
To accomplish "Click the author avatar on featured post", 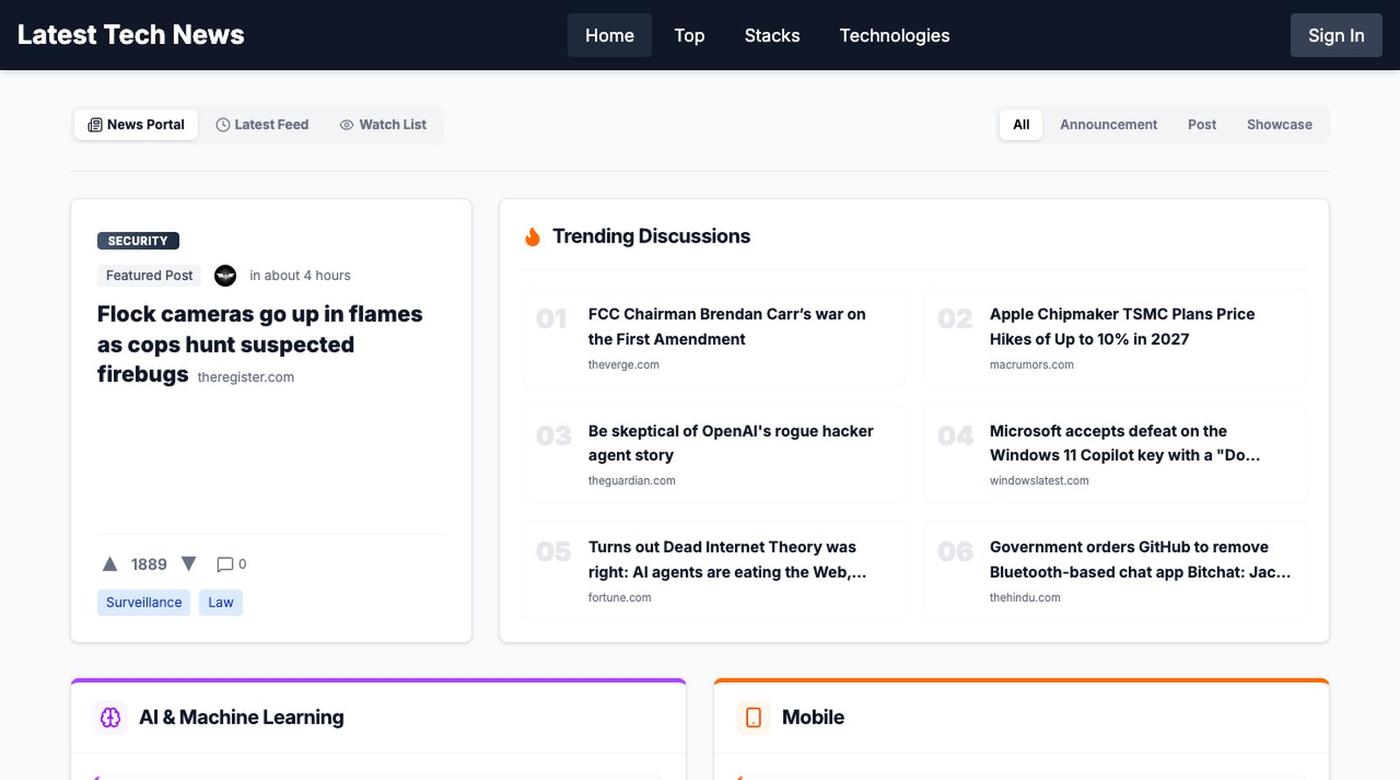I will click(x=225, y=275).
